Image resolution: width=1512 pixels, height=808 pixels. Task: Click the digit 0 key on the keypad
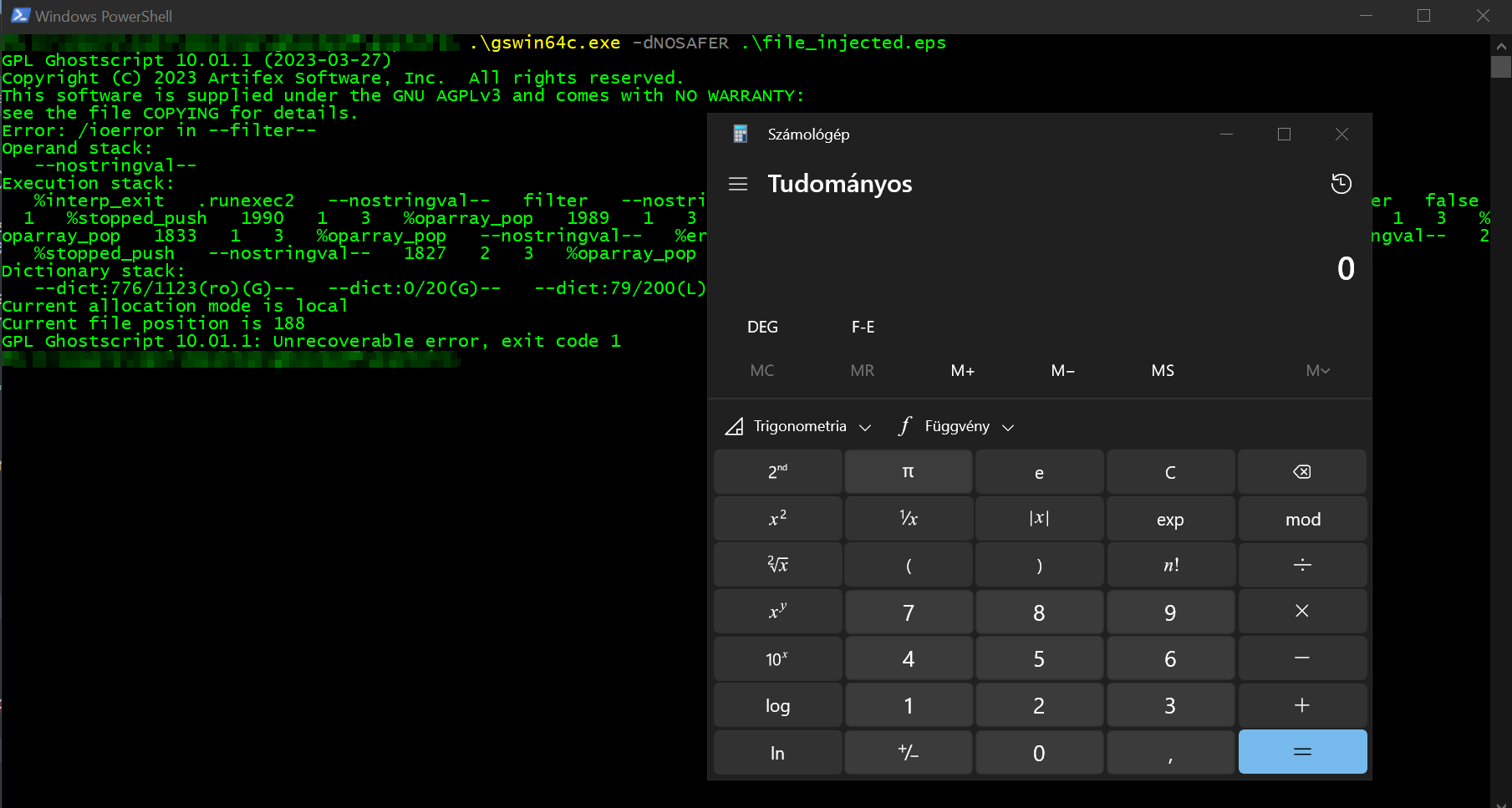tap(1039, 752)
